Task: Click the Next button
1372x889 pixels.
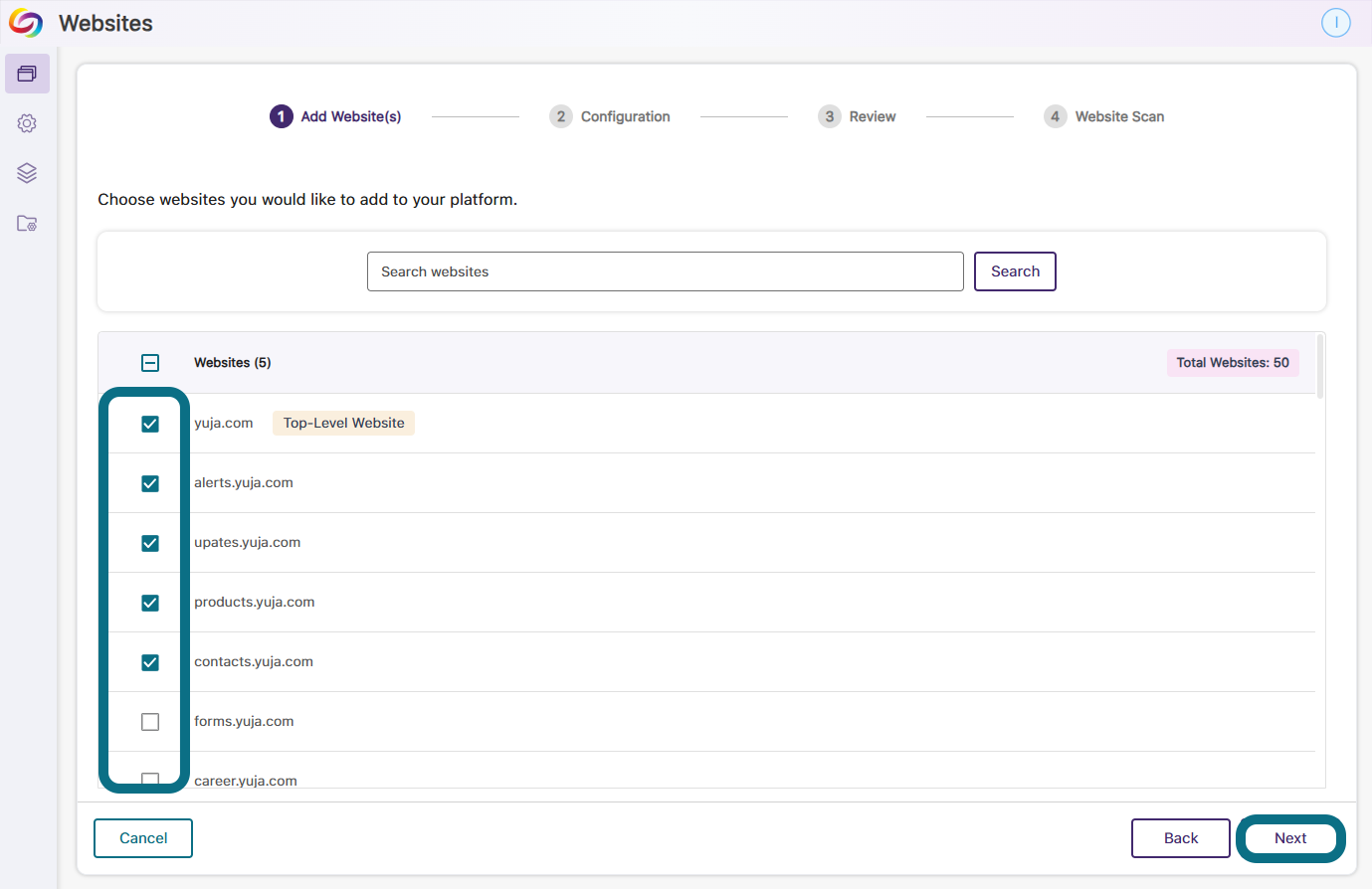Action: 1290,838
